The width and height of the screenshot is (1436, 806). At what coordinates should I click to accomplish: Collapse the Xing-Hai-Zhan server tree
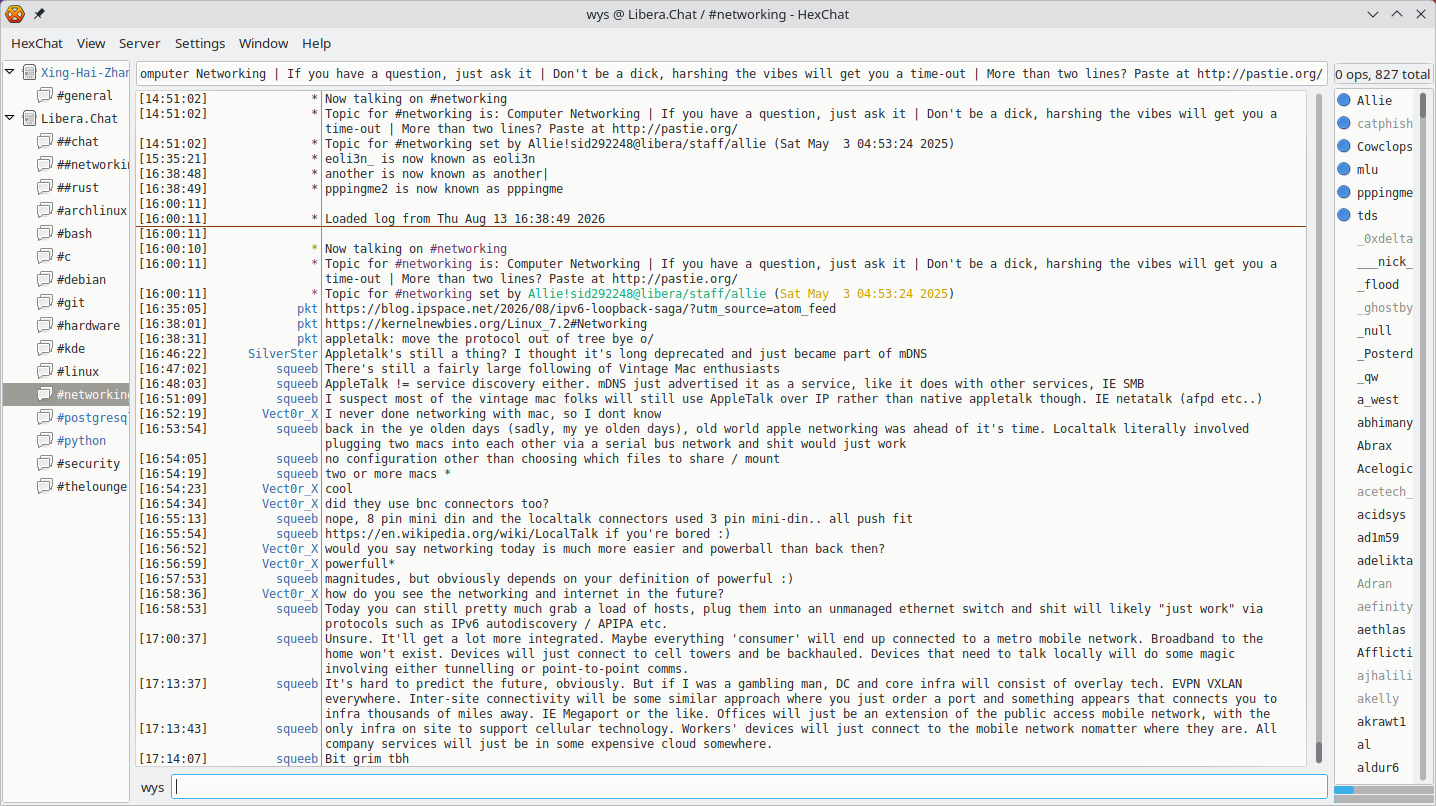click(10, 72)
